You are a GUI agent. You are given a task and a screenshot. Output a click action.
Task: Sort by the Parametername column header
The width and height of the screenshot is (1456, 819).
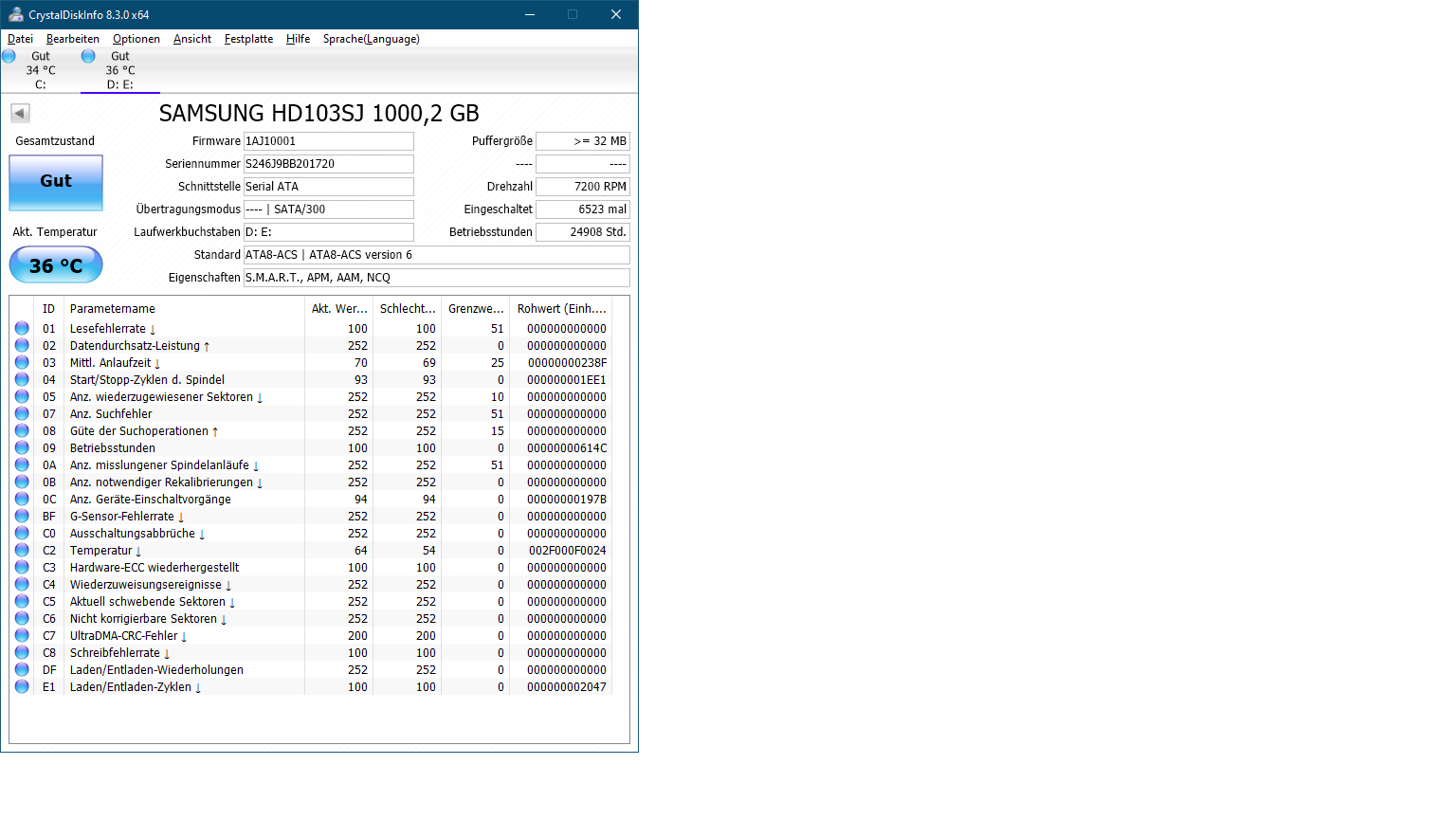pyautogui.click(x=184, y=309)
